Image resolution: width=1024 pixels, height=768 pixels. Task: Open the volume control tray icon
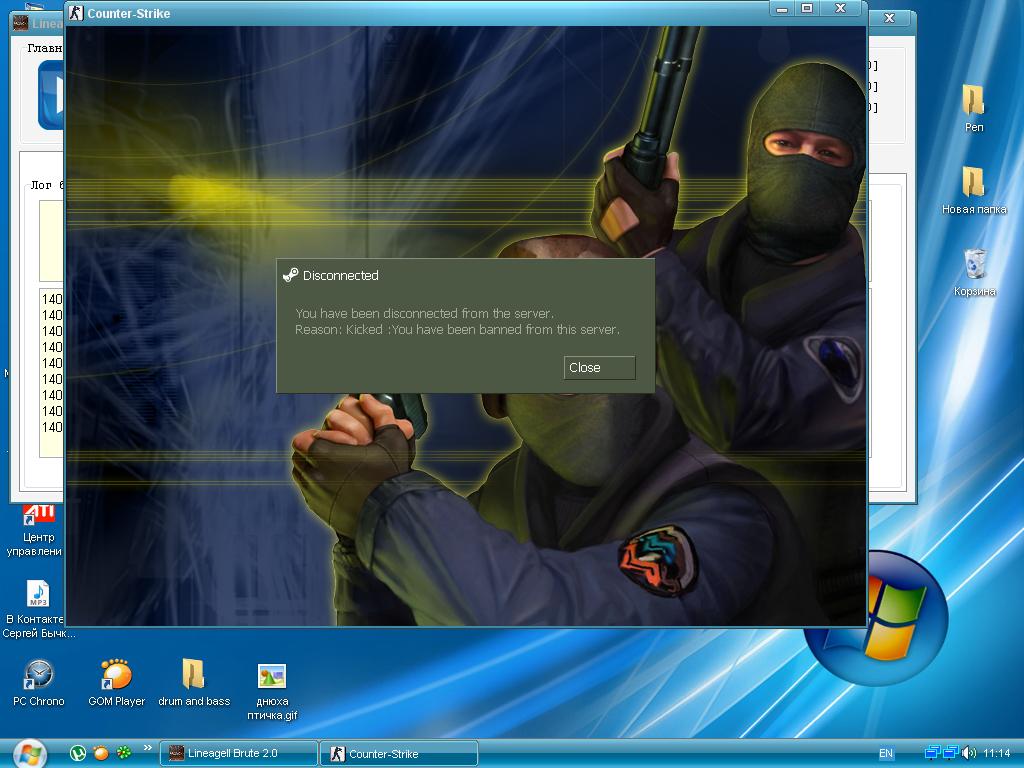pos(969,753)
